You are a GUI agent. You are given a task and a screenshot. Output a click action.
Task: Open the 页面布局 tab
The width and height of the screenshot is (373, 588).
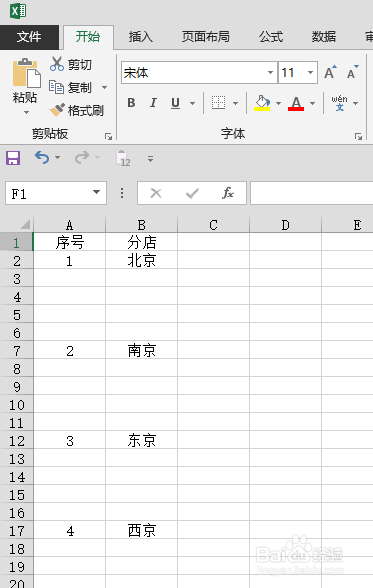[205, 37]
